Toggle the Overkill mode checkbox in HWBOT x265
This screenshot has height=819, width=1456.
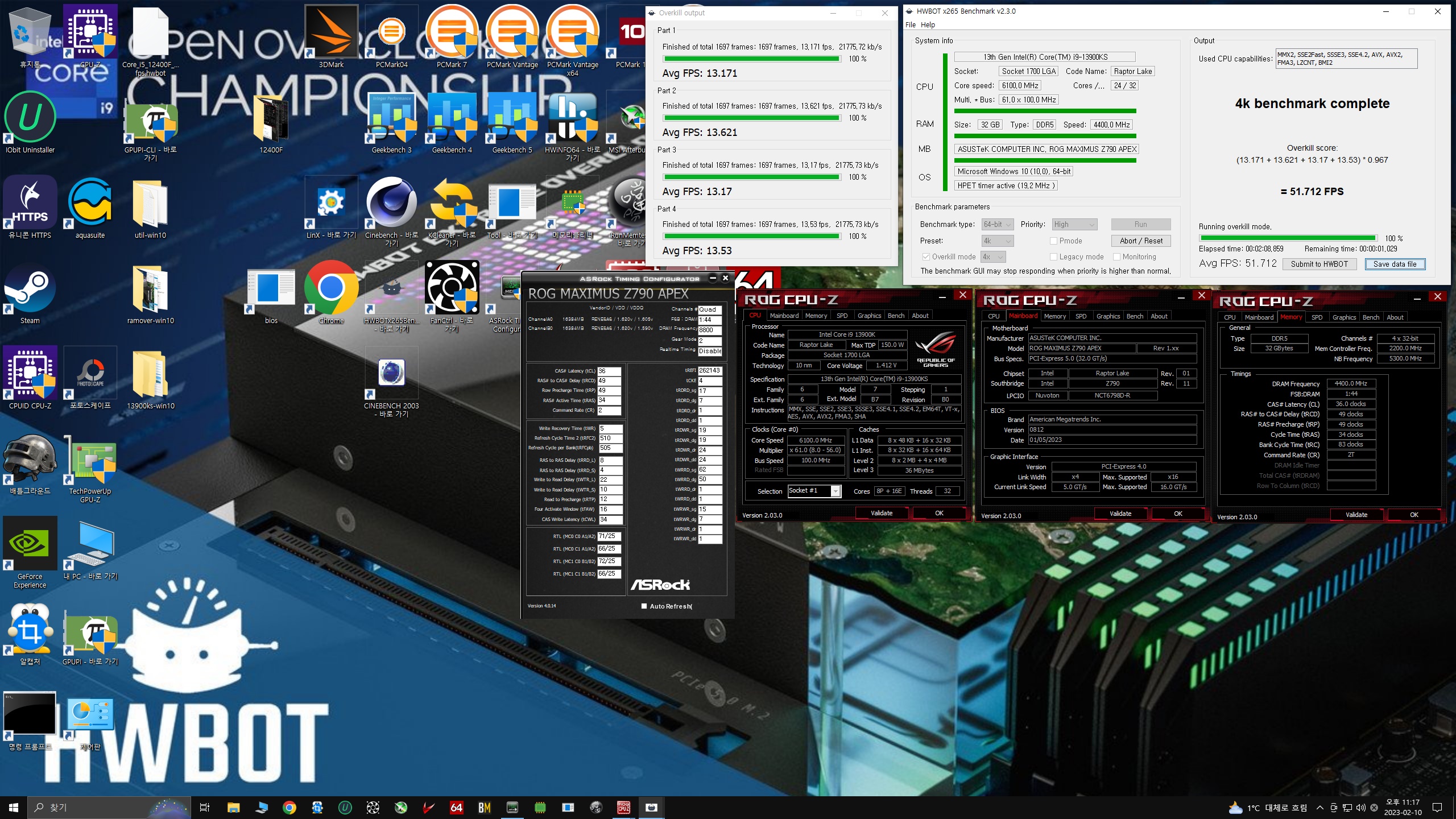(x=926, y=257)
